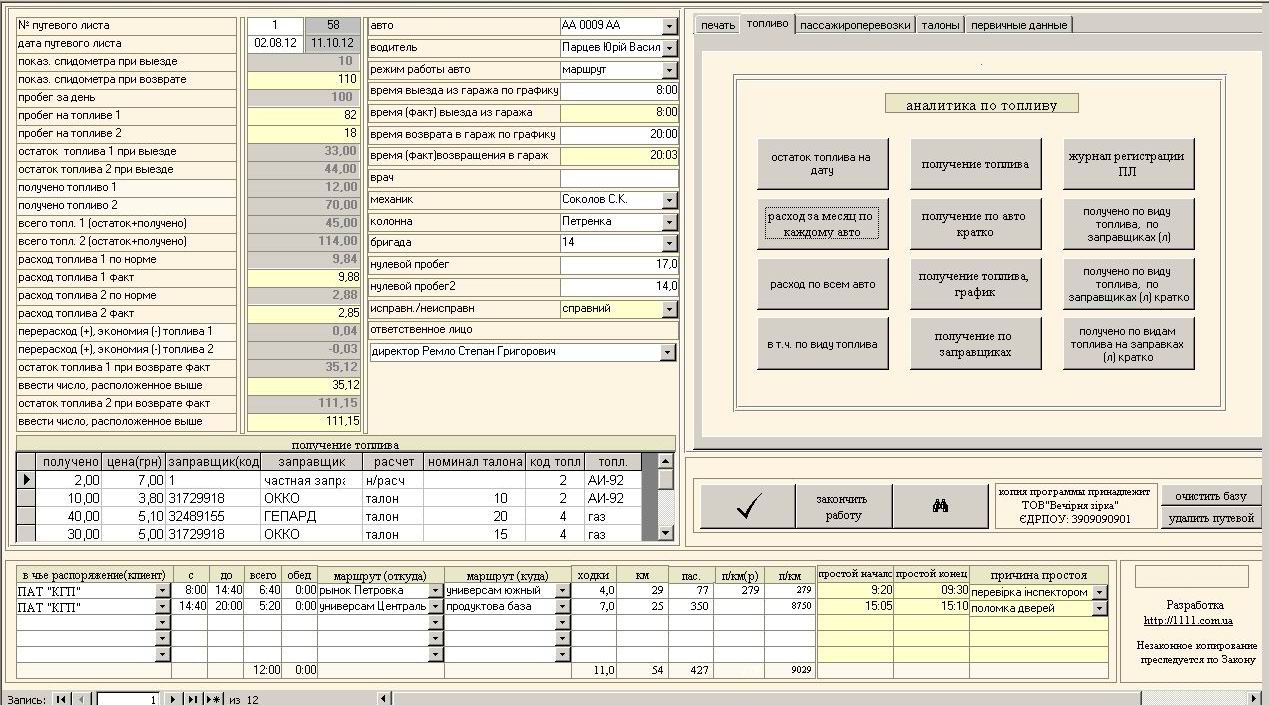The width and height of the screenshot is (1269, 705).
Task: Click the binoculars search button
Action: [x=940, y=507]
